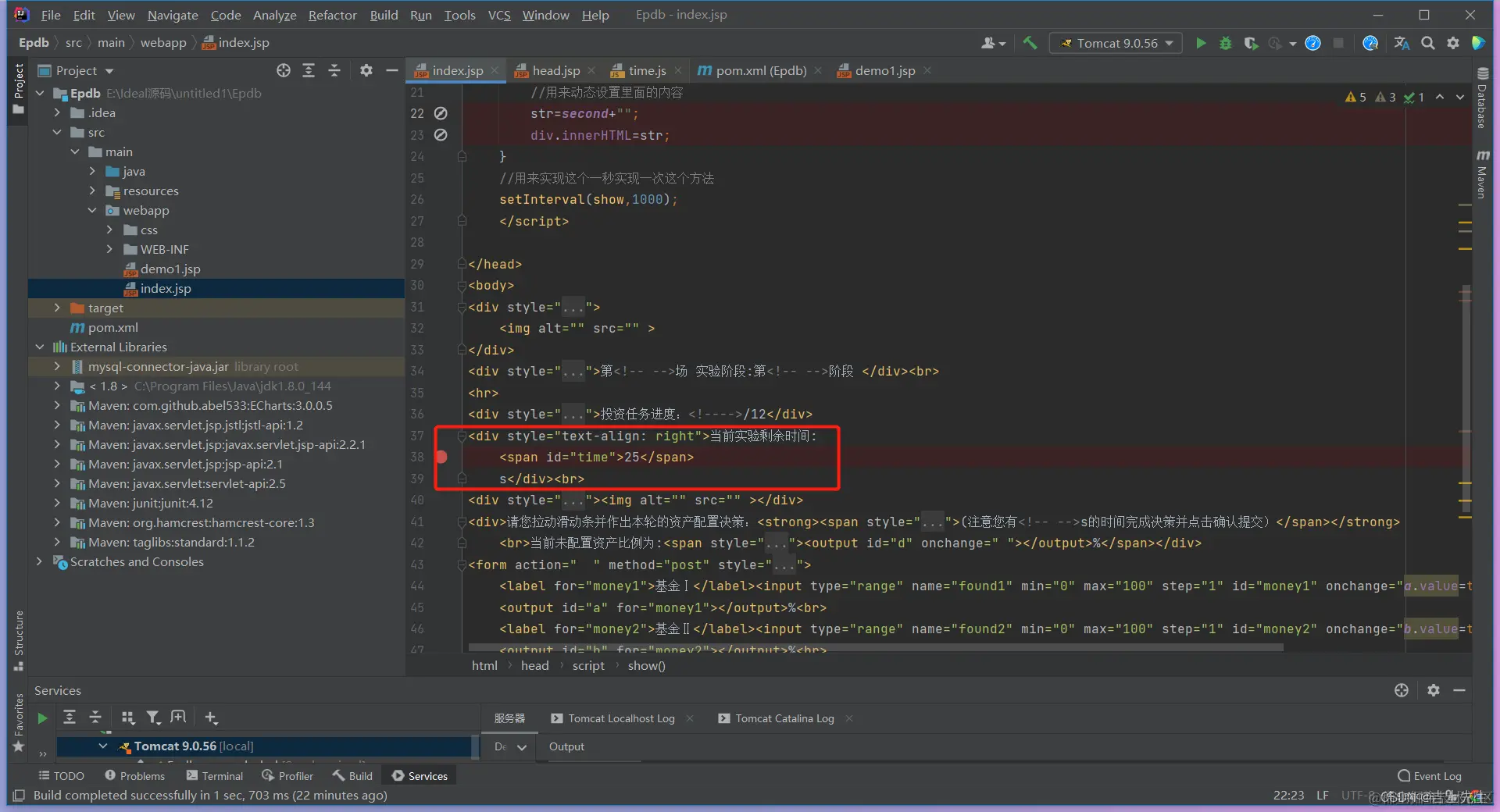Open the Maven tool window

coord(1482,174)
